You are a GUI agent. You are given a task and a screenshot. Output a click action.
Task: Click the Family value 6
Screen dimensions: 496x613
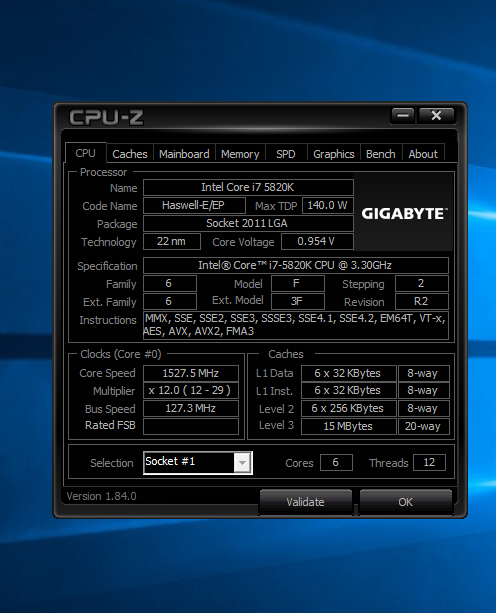pos(170,283)
